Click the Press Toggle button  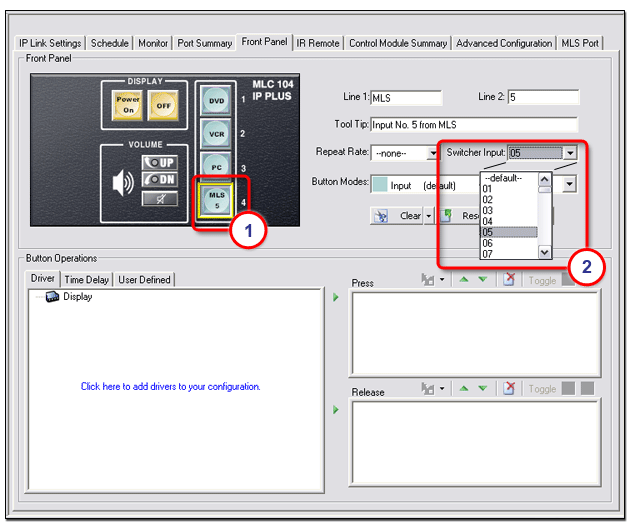[x=542, y=280]
